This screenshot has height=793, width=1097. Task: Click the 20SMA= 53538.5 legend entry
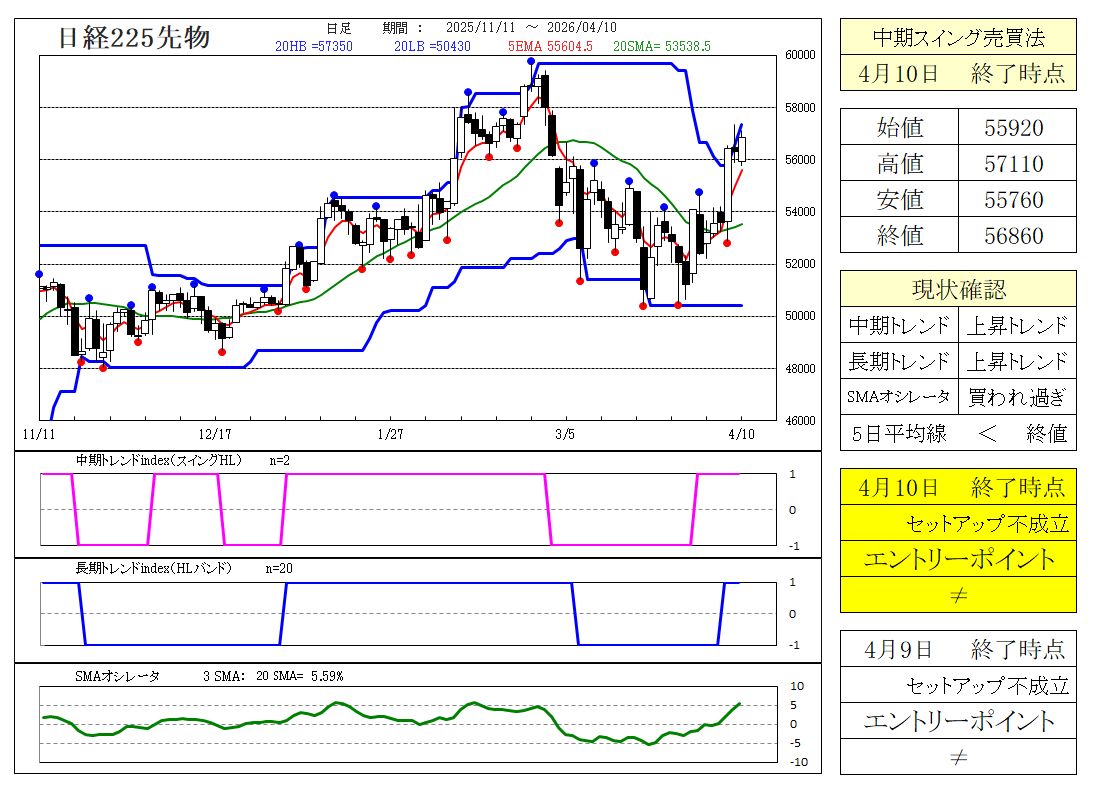tap(661, 46)
